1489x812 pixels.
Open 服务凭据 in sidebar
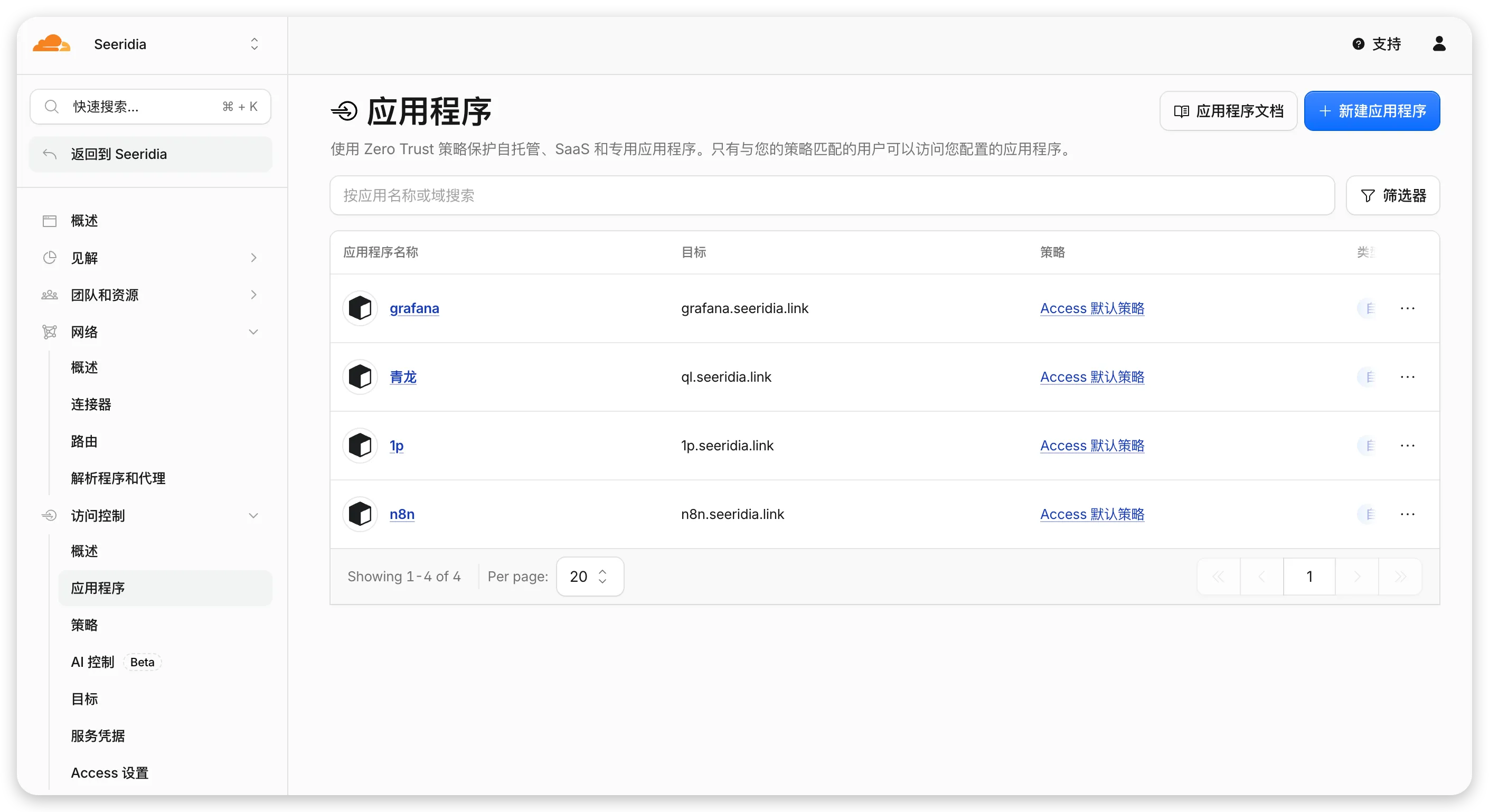[98, 737]
